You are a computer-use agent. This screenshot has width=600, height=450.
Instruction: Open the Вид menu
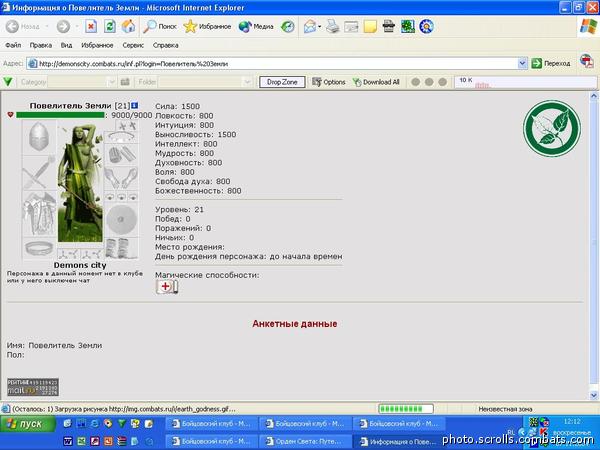(66, 45)
